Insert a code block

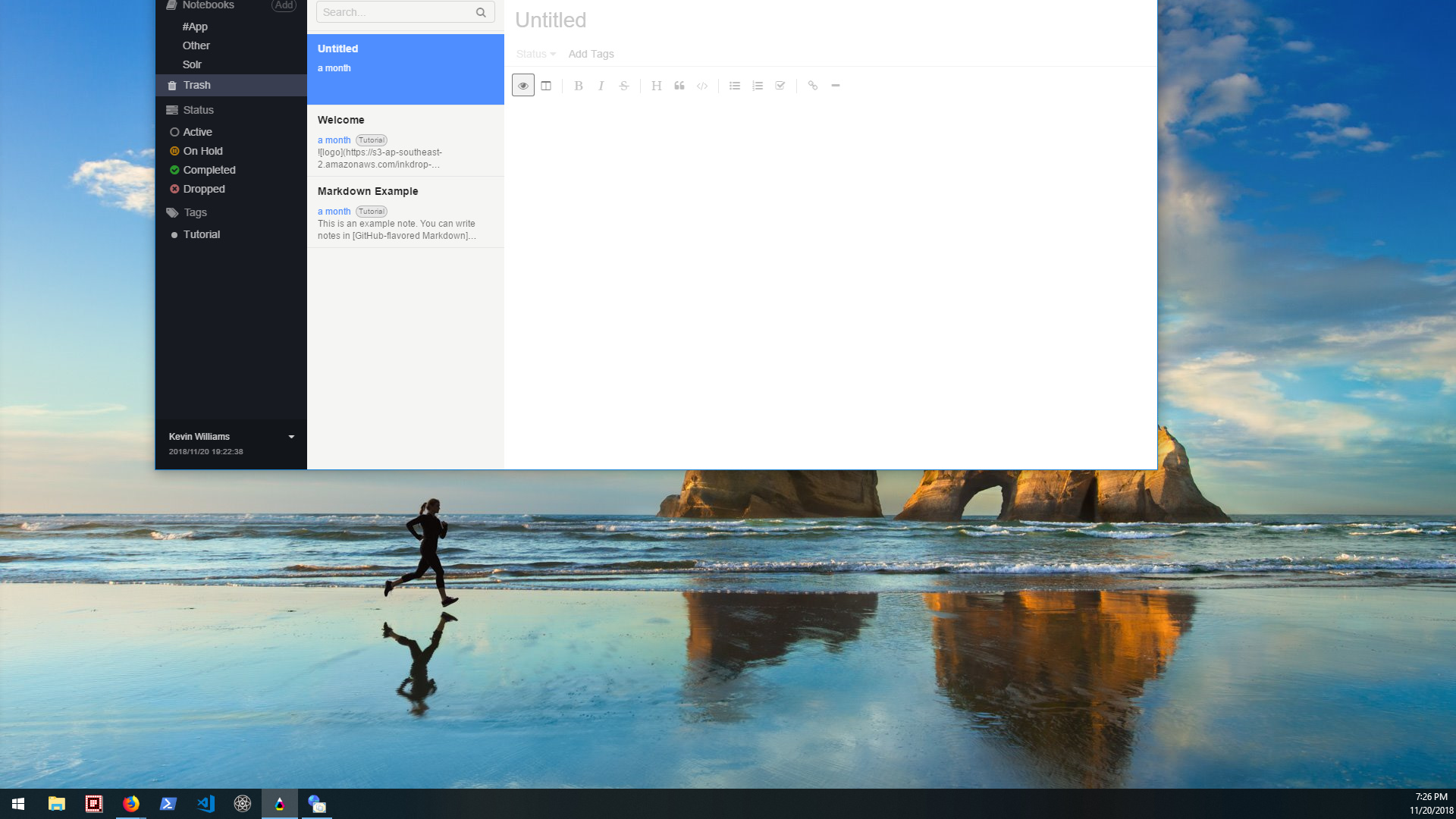coord(702,86)
